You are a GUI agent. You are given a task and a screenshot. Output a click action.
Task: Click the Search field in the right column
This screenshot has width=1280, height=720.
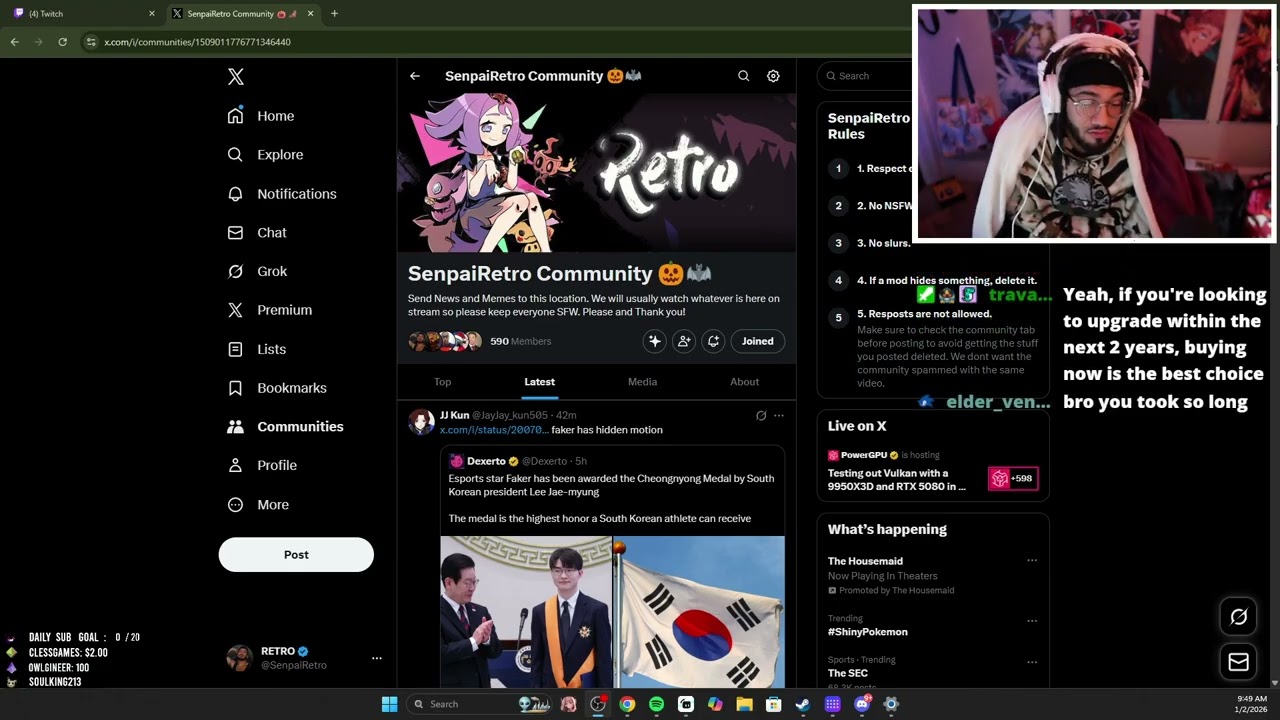(866, 76)
